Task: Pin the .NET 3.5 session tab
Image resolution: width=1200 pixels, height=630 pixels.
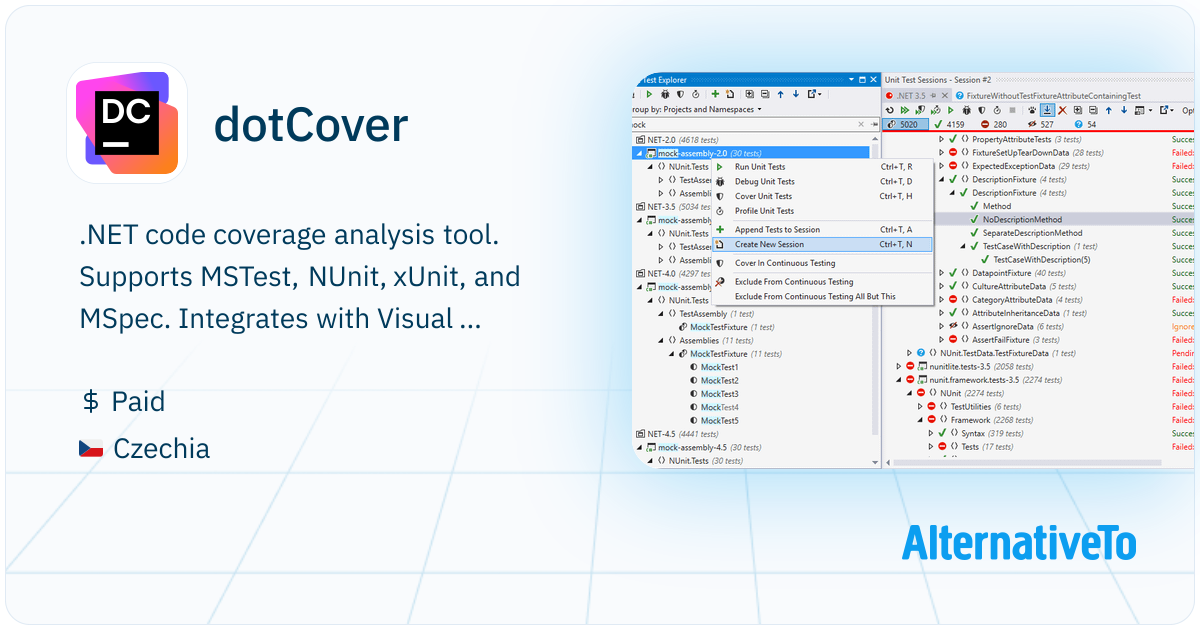Action: [x=933, y=96]
